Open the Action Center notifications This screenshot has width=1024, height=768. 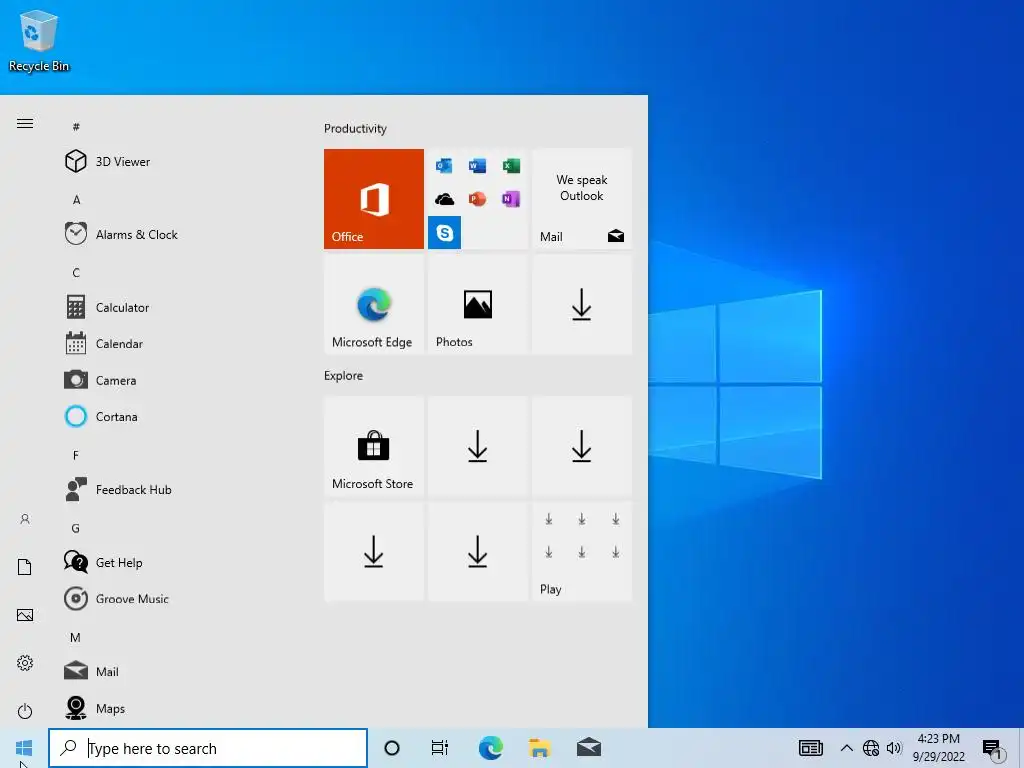pyautogui.click(x=992, y=749)
